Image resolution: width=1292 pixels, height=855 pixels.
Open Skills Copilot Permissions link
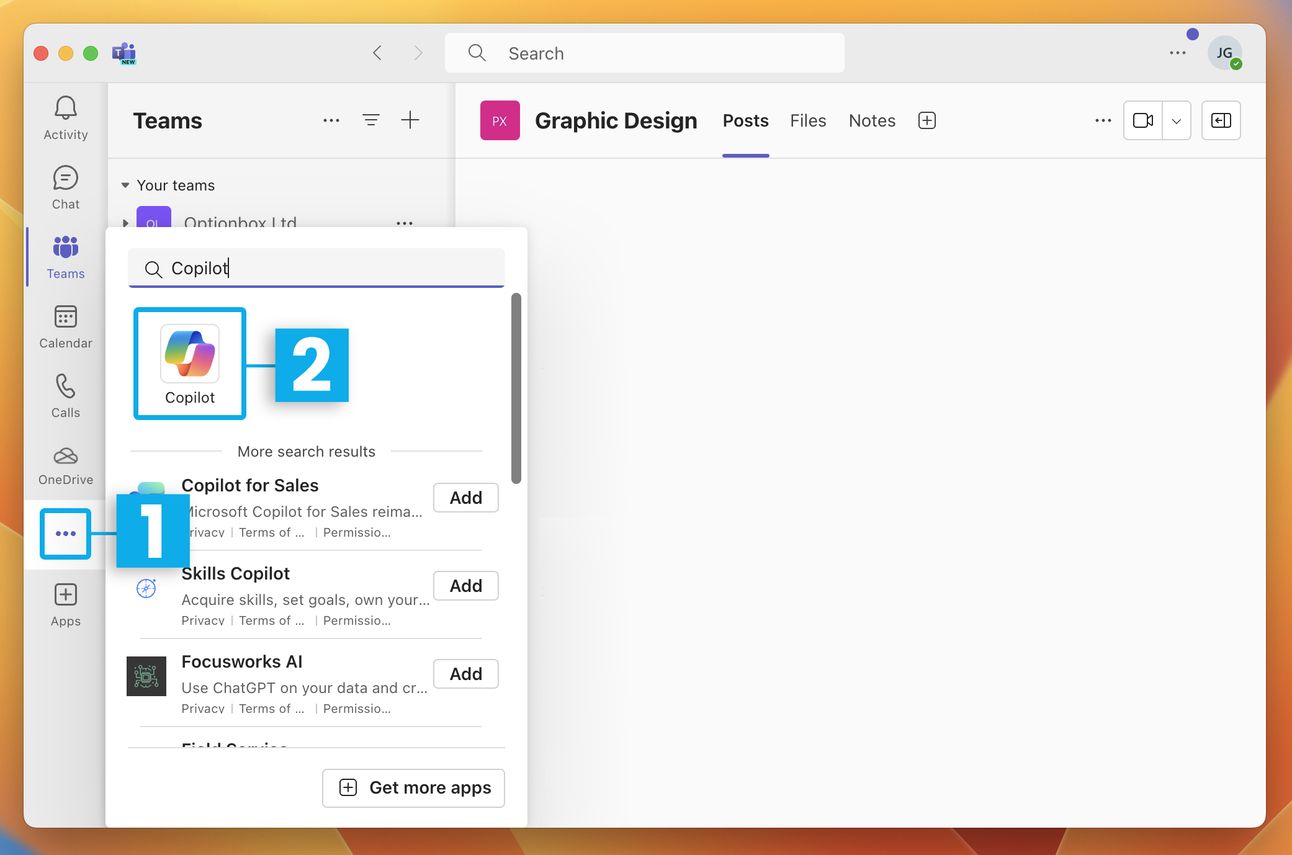point(357,620)
